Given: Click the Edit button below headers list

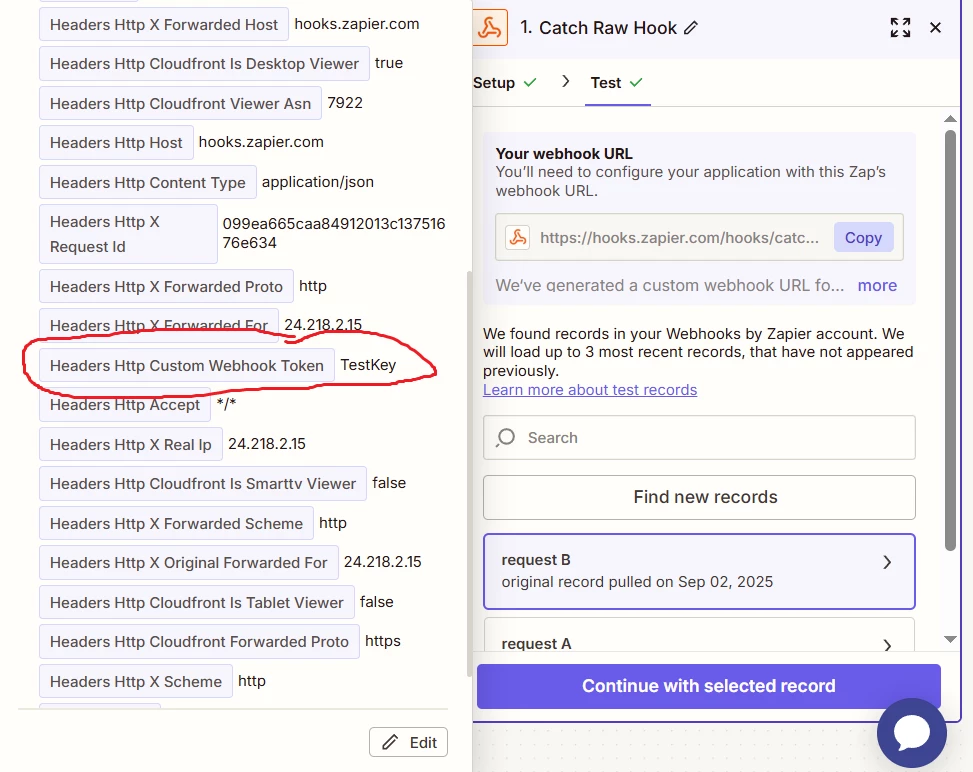Looking at the screenshot, I should (x=408, y=742).
